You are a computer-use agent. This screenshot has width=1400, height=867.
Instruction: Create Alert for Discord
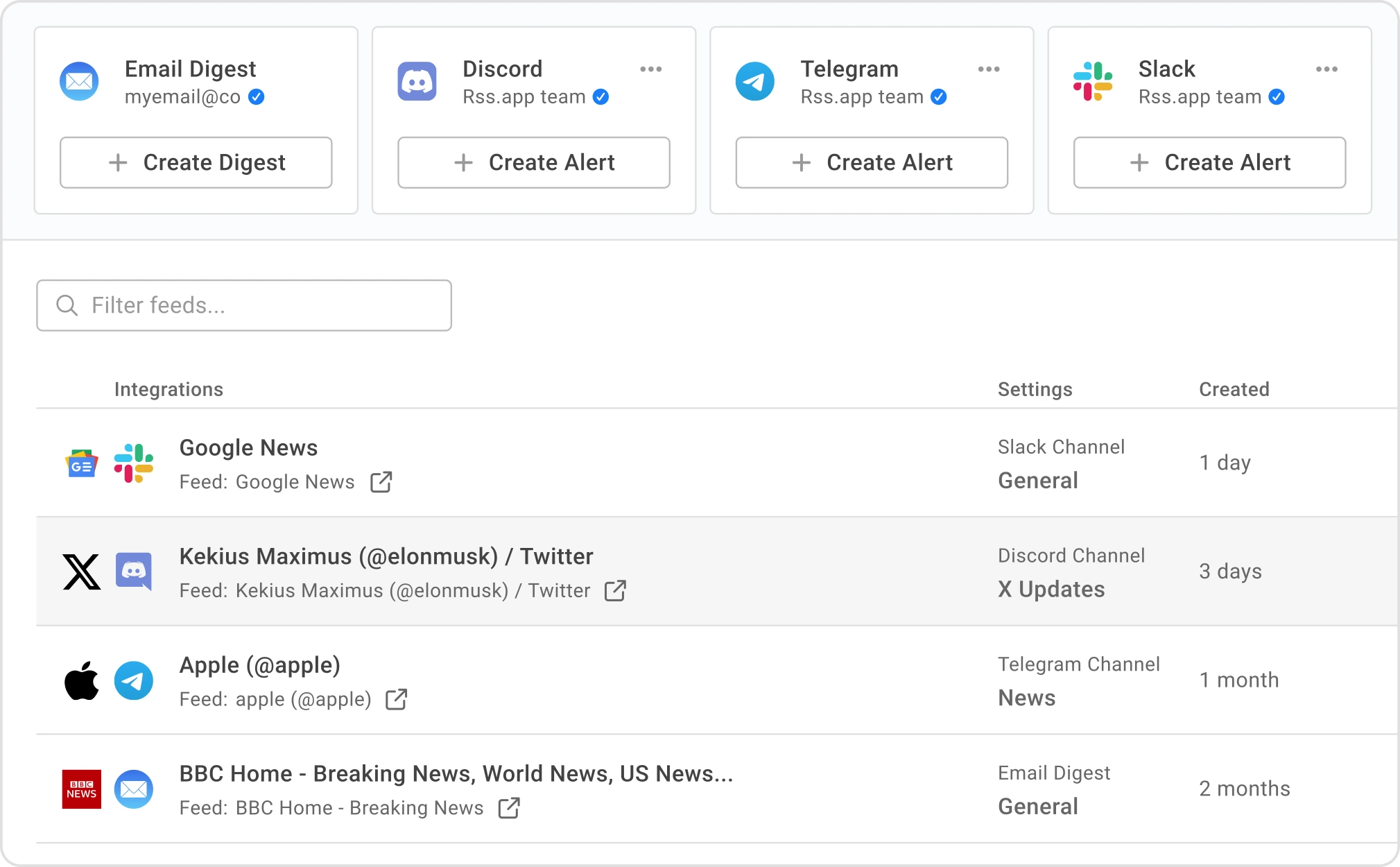coord(533,162)
